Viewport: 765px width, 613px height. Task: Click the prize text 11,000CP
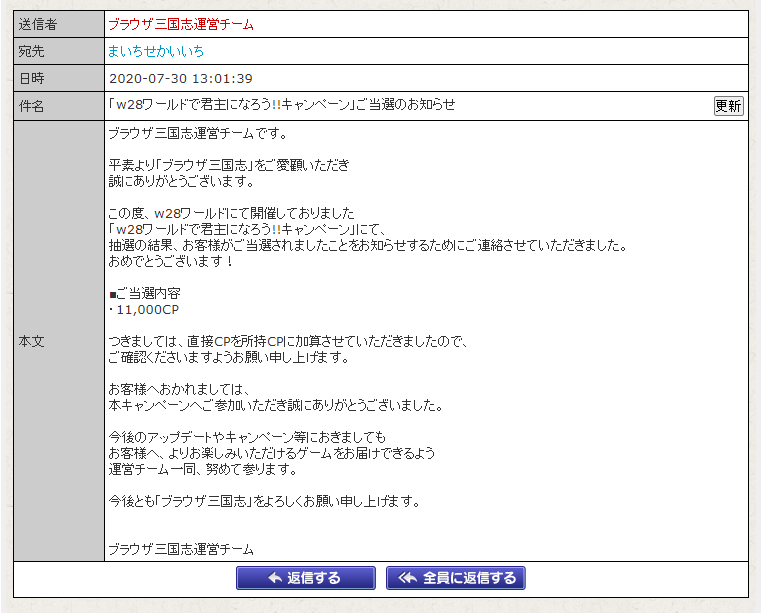click(x=148, y=310)
